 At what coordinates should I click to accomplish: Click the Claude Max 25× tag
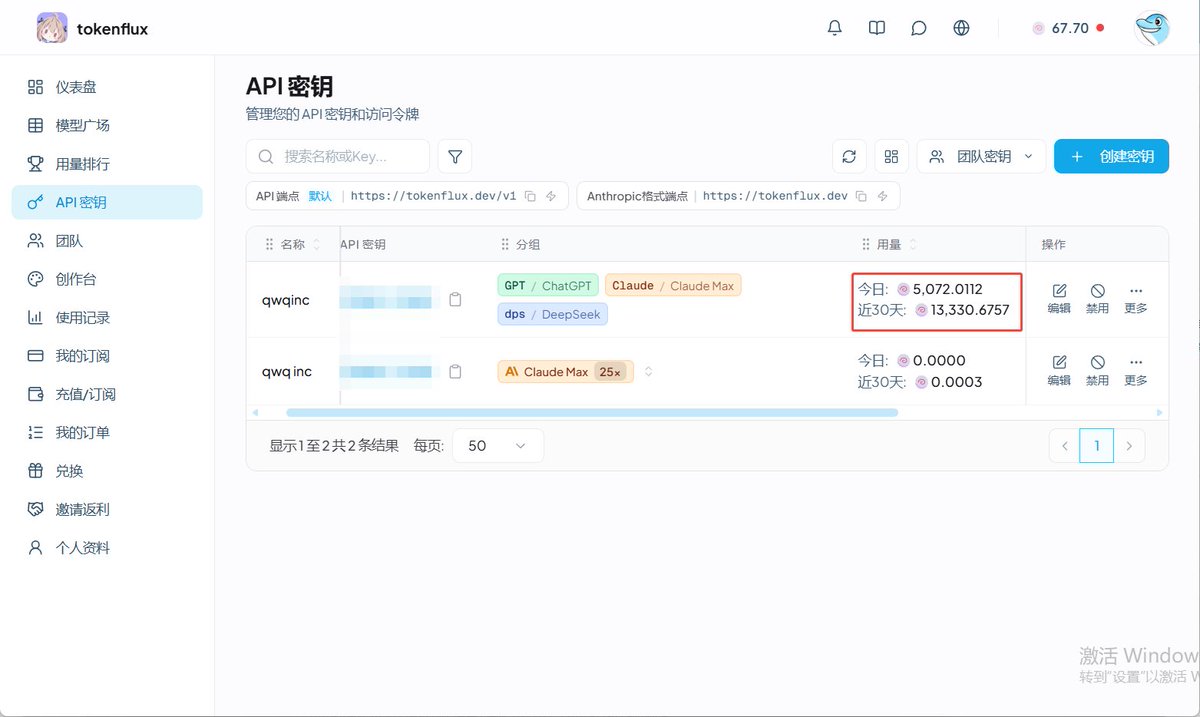[565, 371]
